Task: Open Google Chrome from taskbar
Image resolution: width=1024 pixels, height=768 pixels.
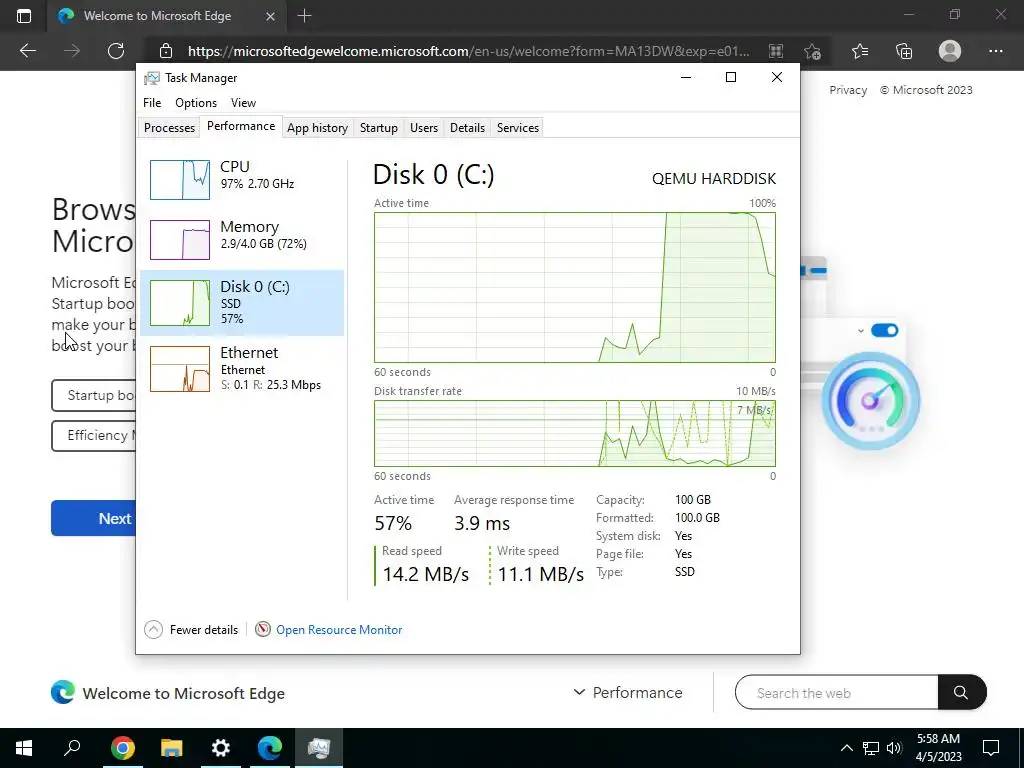Action: pos(123,748)
